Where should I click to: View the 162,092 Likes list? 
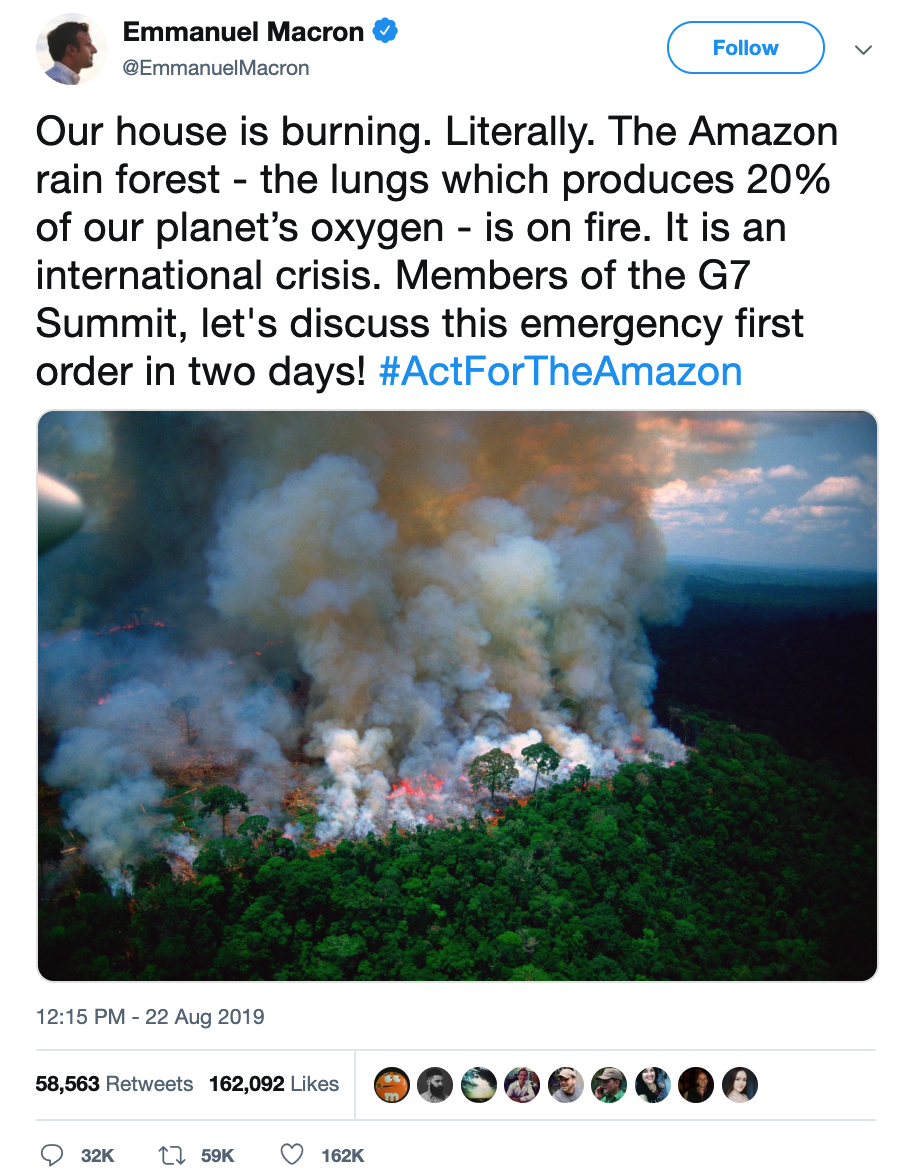pos(274,1084)
